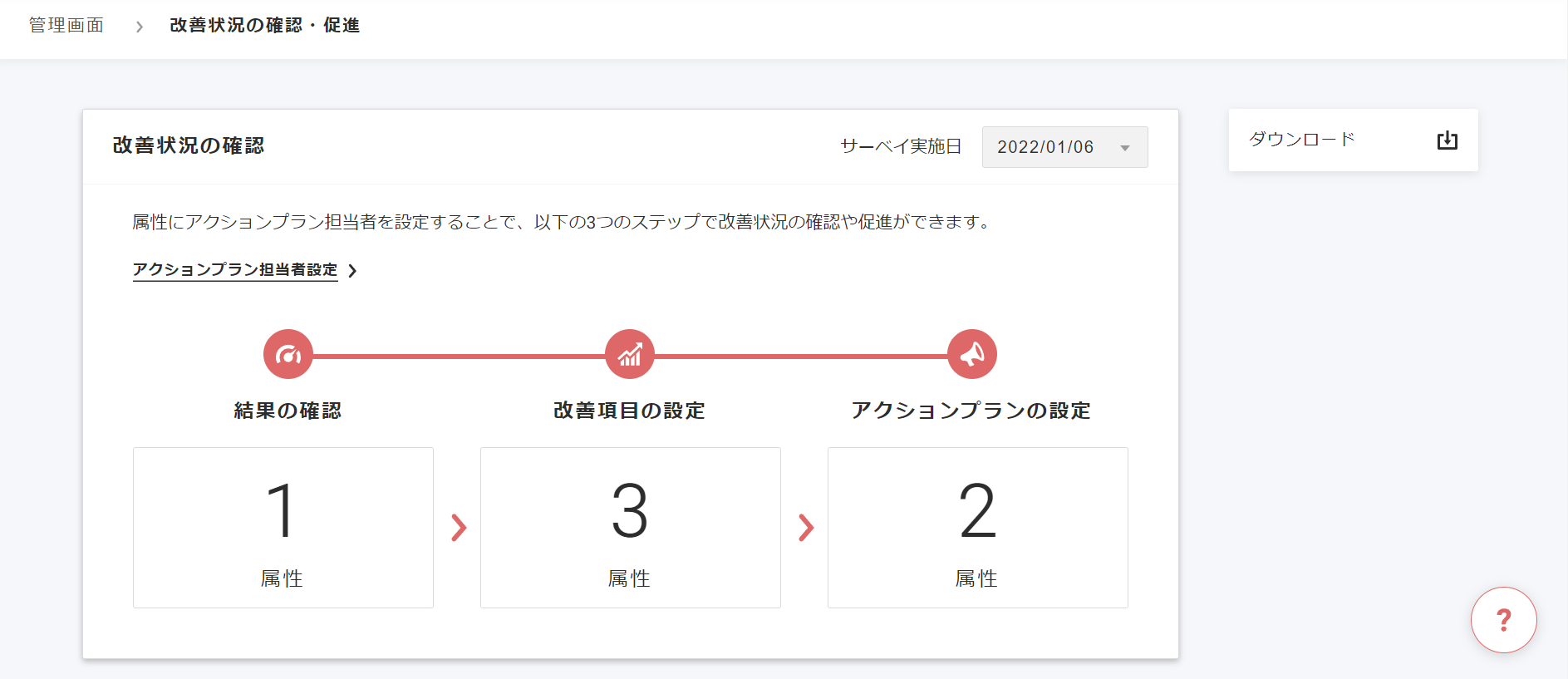
Task: Open the アクションプランの設定 card showing 2 属性
Action: click(x=978, y=528)
